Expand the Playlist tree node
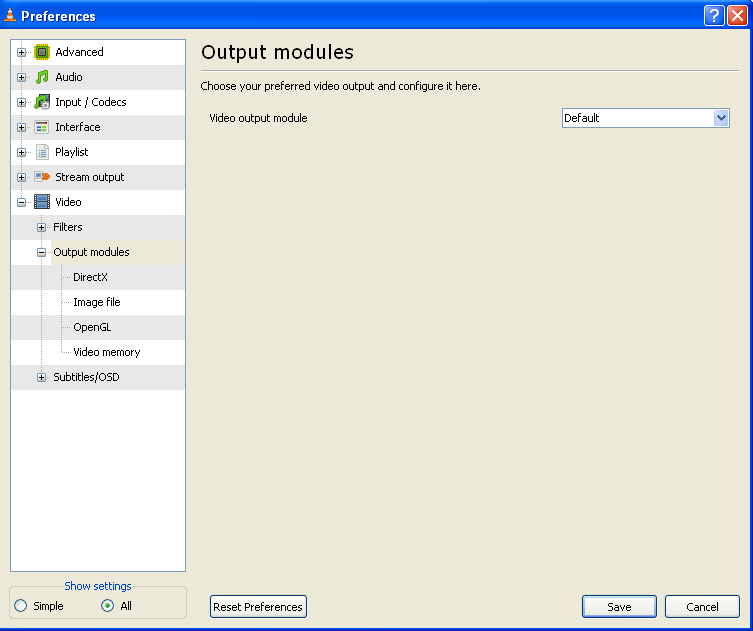The width and height of the screenshot is (753, 631). click(x=21, y=152)
